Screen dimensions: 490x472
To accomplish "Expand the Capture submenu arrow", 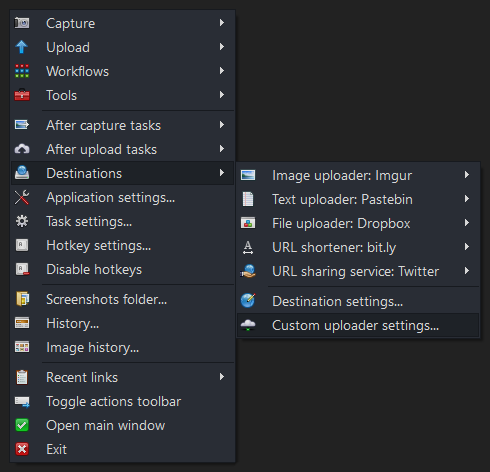I will pos(222,23).
